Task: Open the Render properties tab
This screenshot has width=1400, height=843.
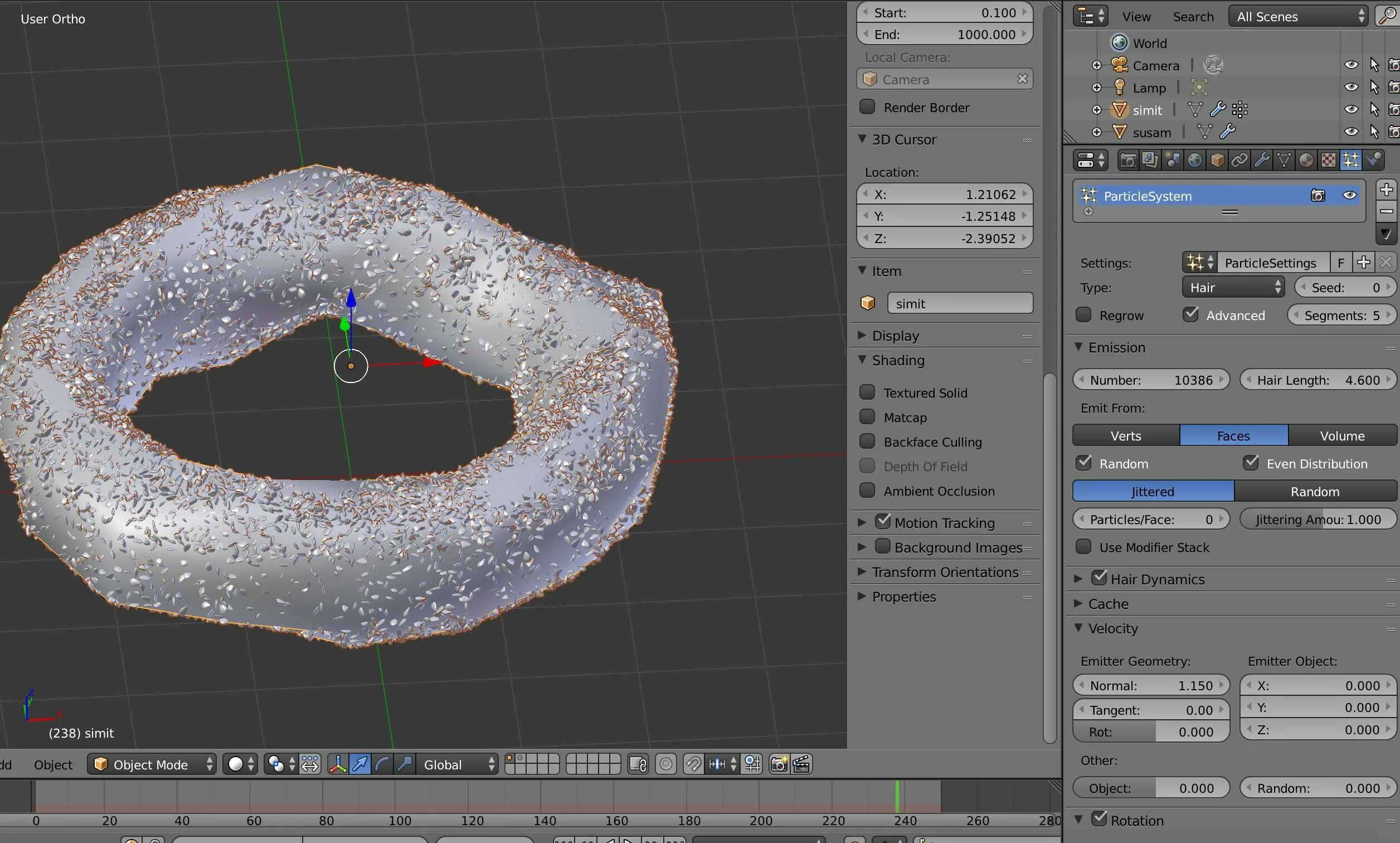Action: 1128,159
